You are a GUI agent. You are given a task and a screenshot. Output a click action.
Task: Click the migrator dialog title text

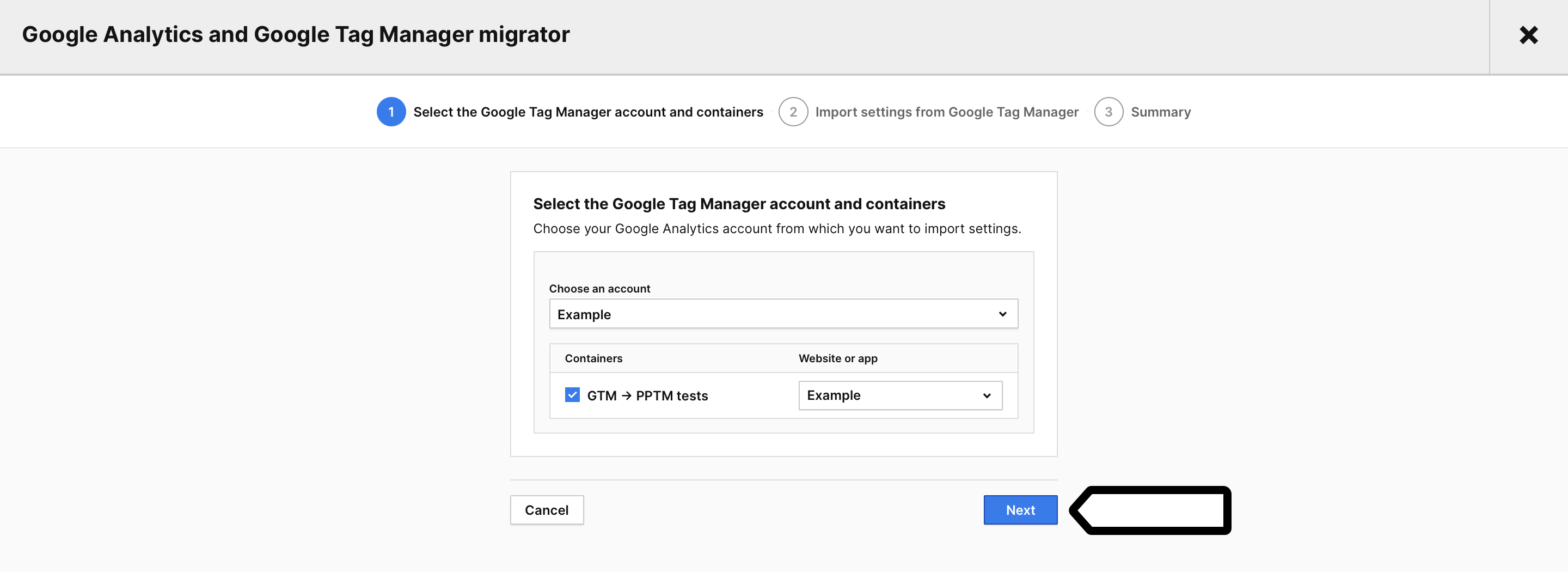[296, 35]
